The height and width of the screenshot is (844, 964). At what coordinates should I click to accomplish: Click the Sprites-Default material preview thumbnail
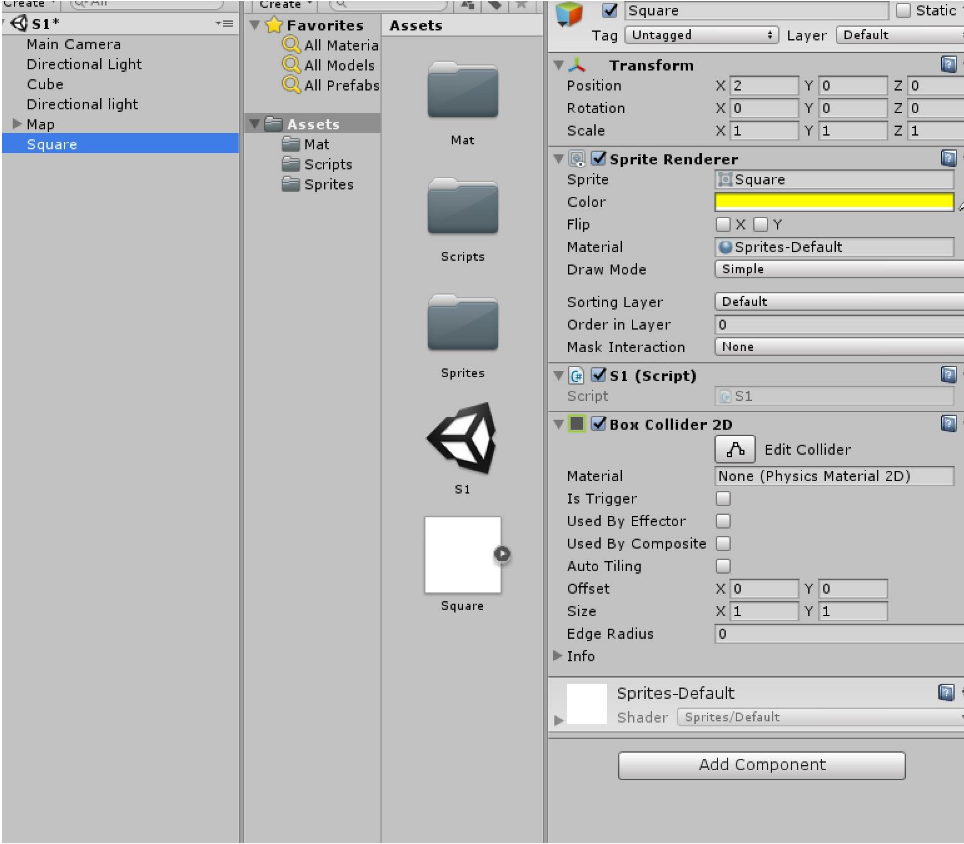(x=587, y=704)
